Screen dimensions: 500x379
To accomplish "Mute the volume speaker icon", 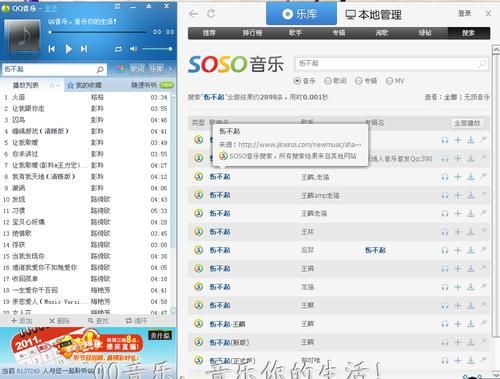I will (133, 49).
